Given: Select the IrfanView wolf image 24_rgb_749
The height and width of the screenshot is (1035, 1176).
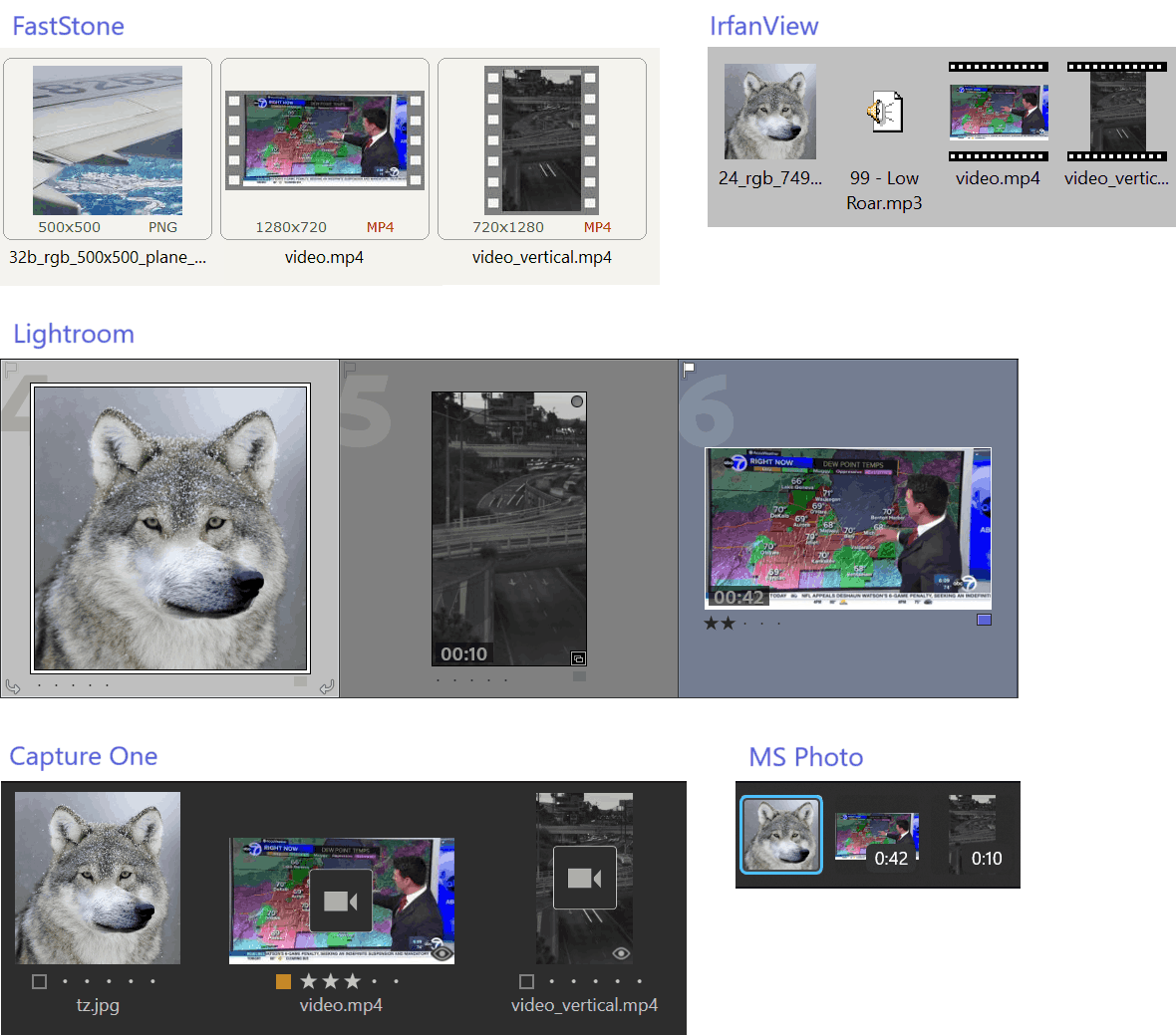Looking at the screenshot, I should click(770, 112).
